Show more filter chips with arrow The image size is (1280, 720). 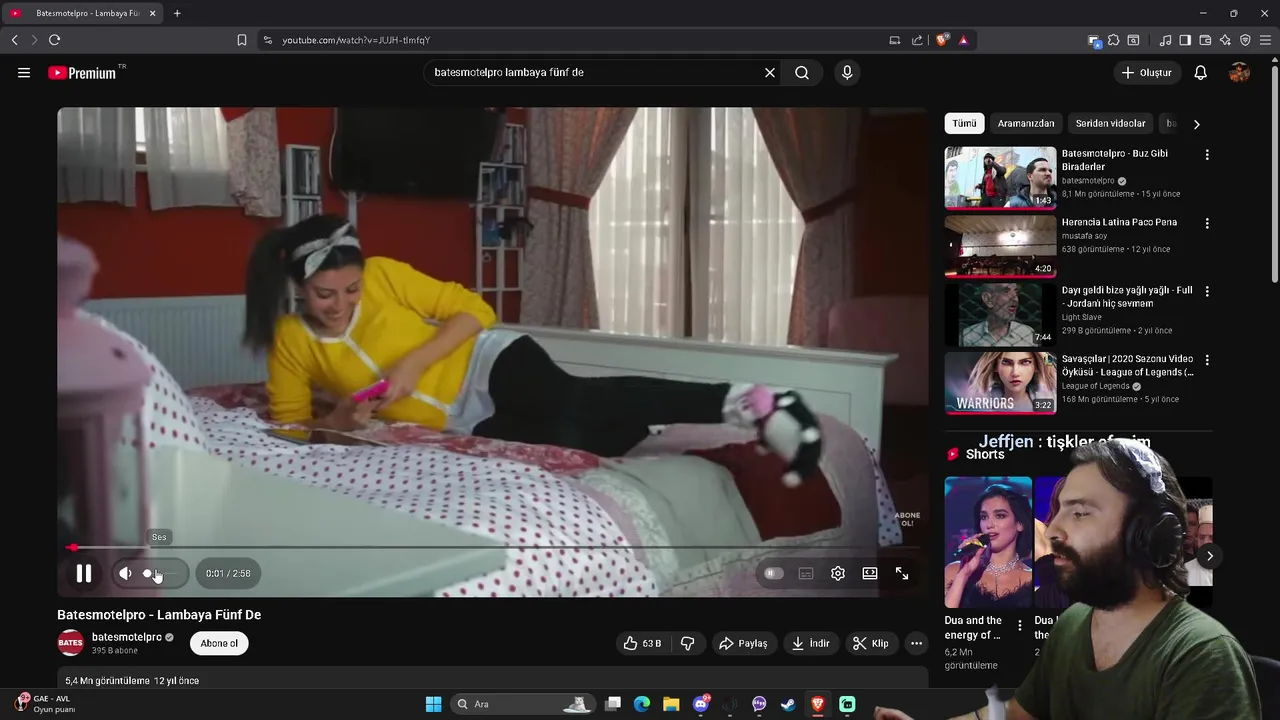click(x=1196, y=124)
